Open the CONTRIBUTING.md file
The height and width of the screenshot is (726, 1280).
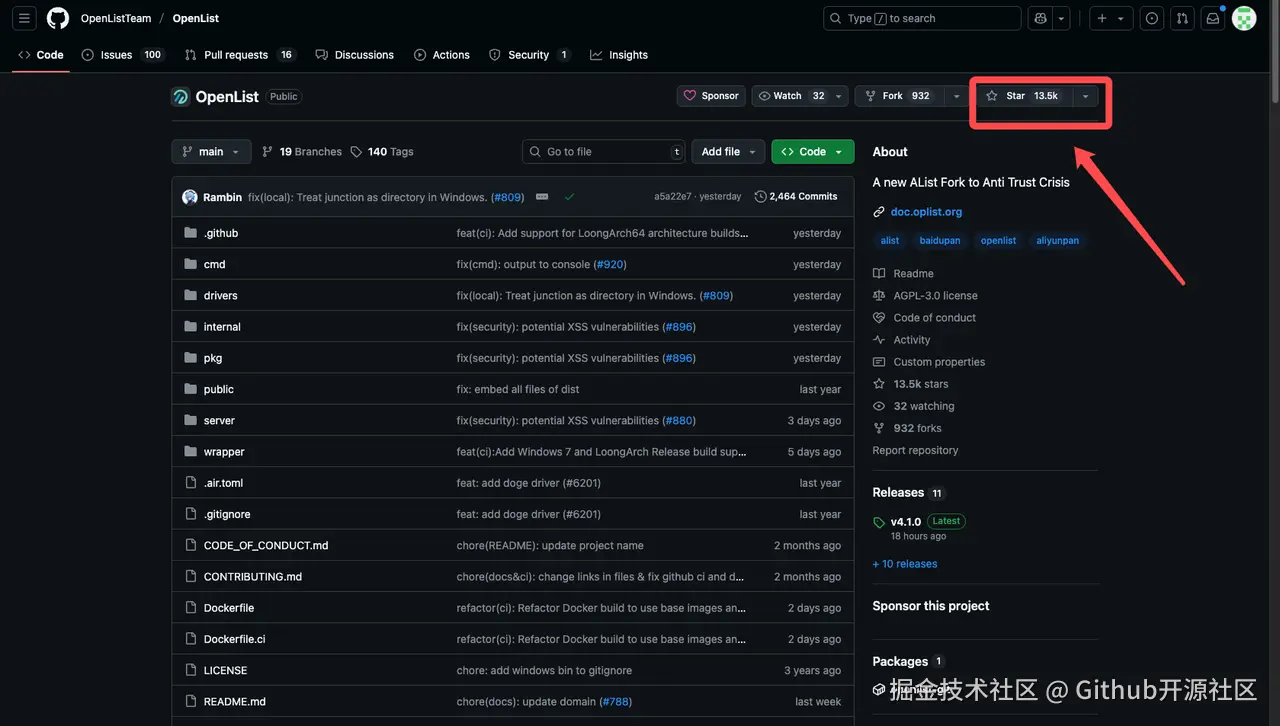coord(253,577)
